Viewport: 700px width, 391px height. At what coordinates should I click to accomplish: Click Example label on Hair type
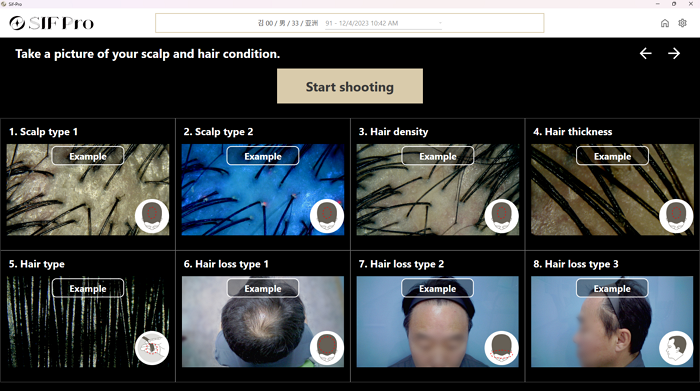point(88,288)
